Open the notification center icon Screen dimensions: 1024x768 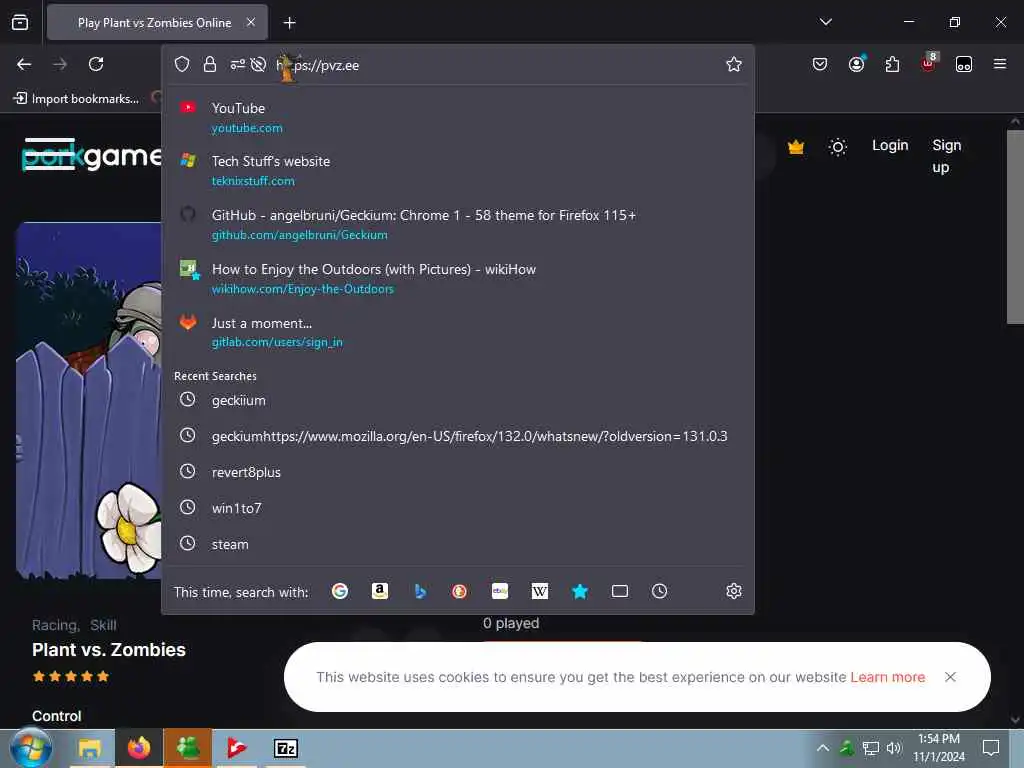991,748
